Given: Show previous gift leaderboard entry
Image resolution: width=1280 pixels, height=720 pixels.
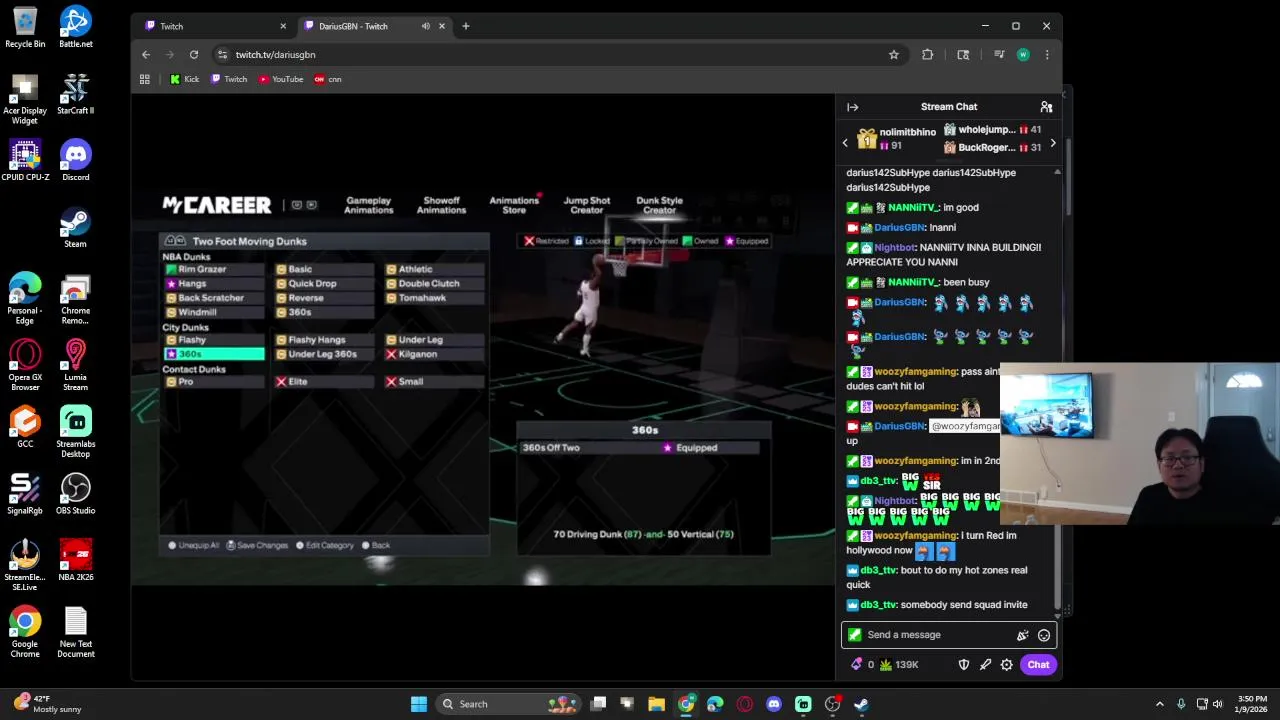Looking at the screenshot, I should 845,143.
